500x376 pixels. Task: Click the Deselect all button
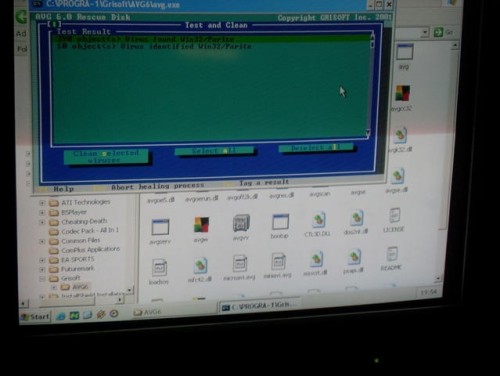(316, 147)
